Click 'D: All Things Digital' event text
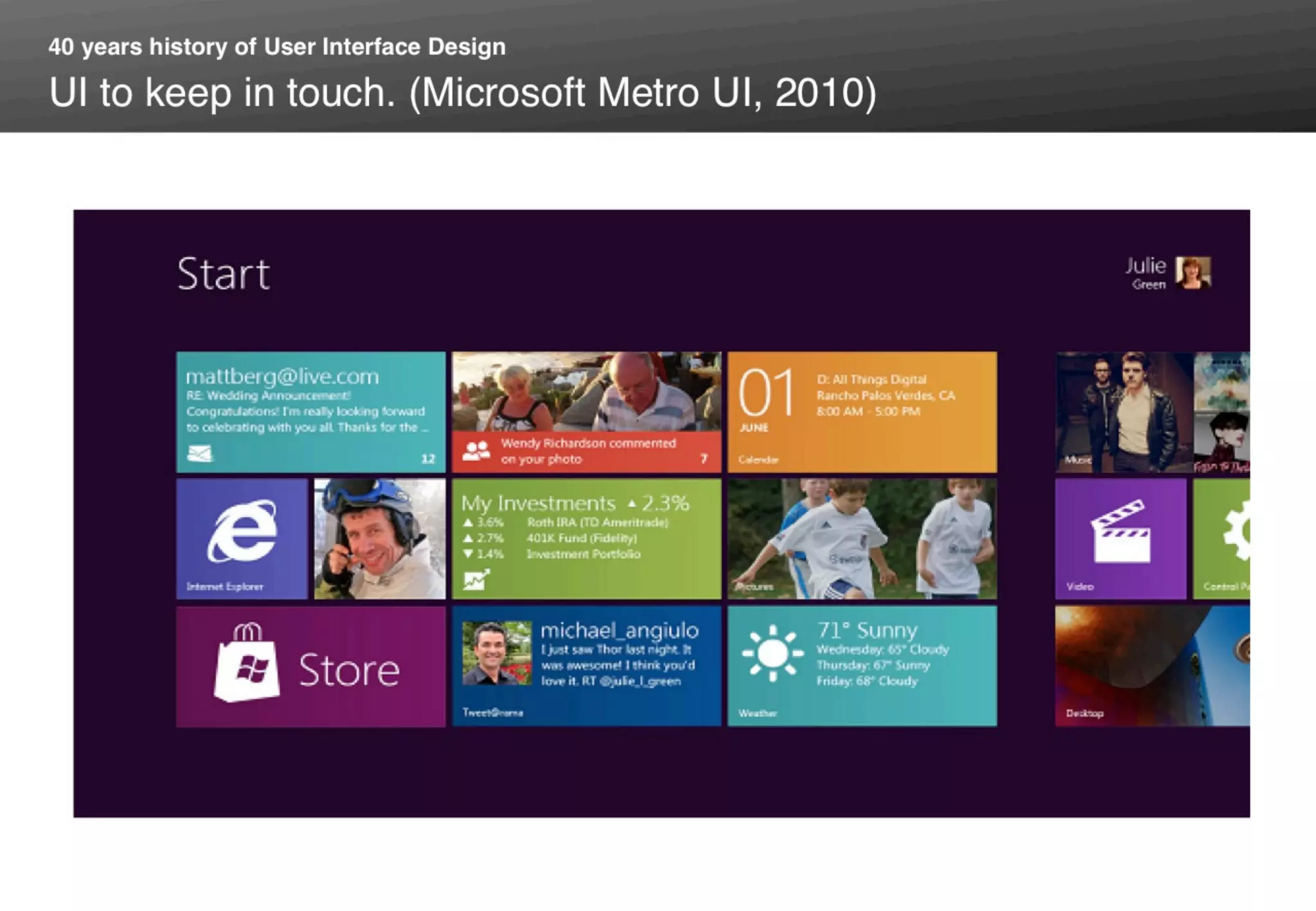This screenshot has width=1316, height=911. pos(872,379)
